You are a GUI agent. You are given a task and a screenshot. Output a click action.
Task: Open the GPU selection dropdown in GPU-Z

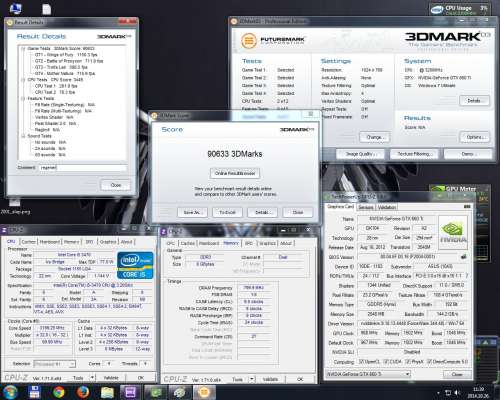(368, 374)
